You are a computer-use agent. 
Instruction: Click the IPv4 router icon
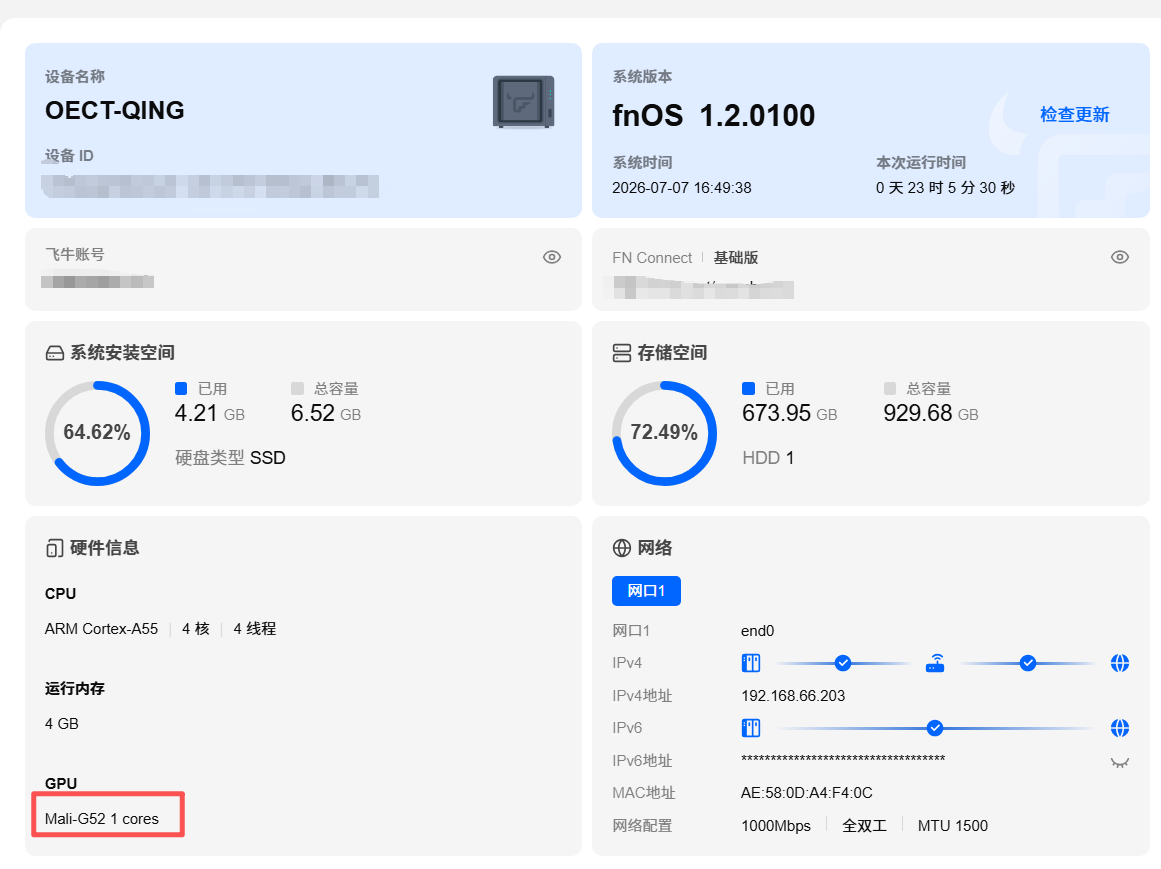[935, 662]
